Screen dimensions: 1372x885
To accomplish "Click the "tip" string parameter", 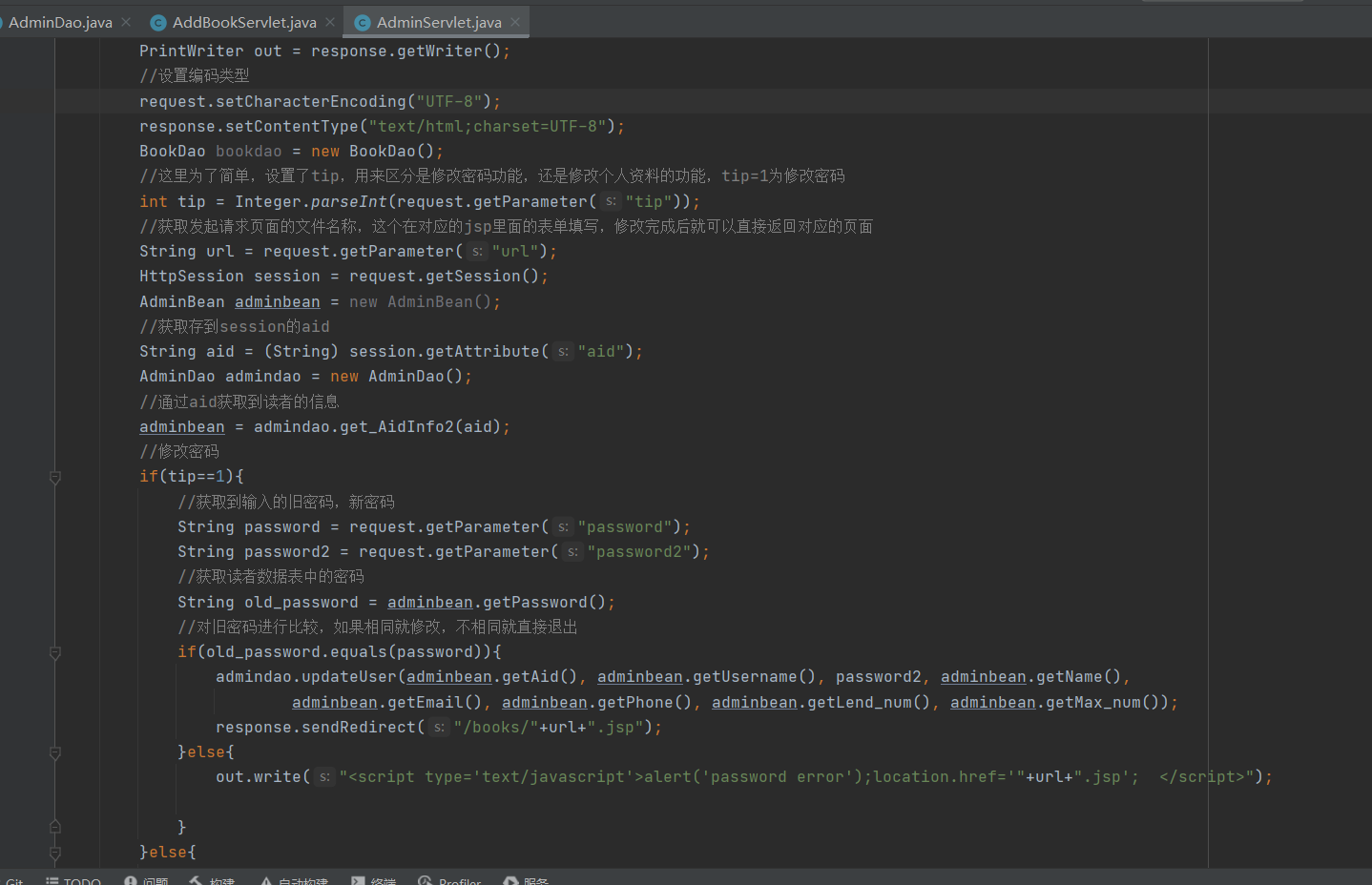I will pyautogui.click(x=649, y=201).
